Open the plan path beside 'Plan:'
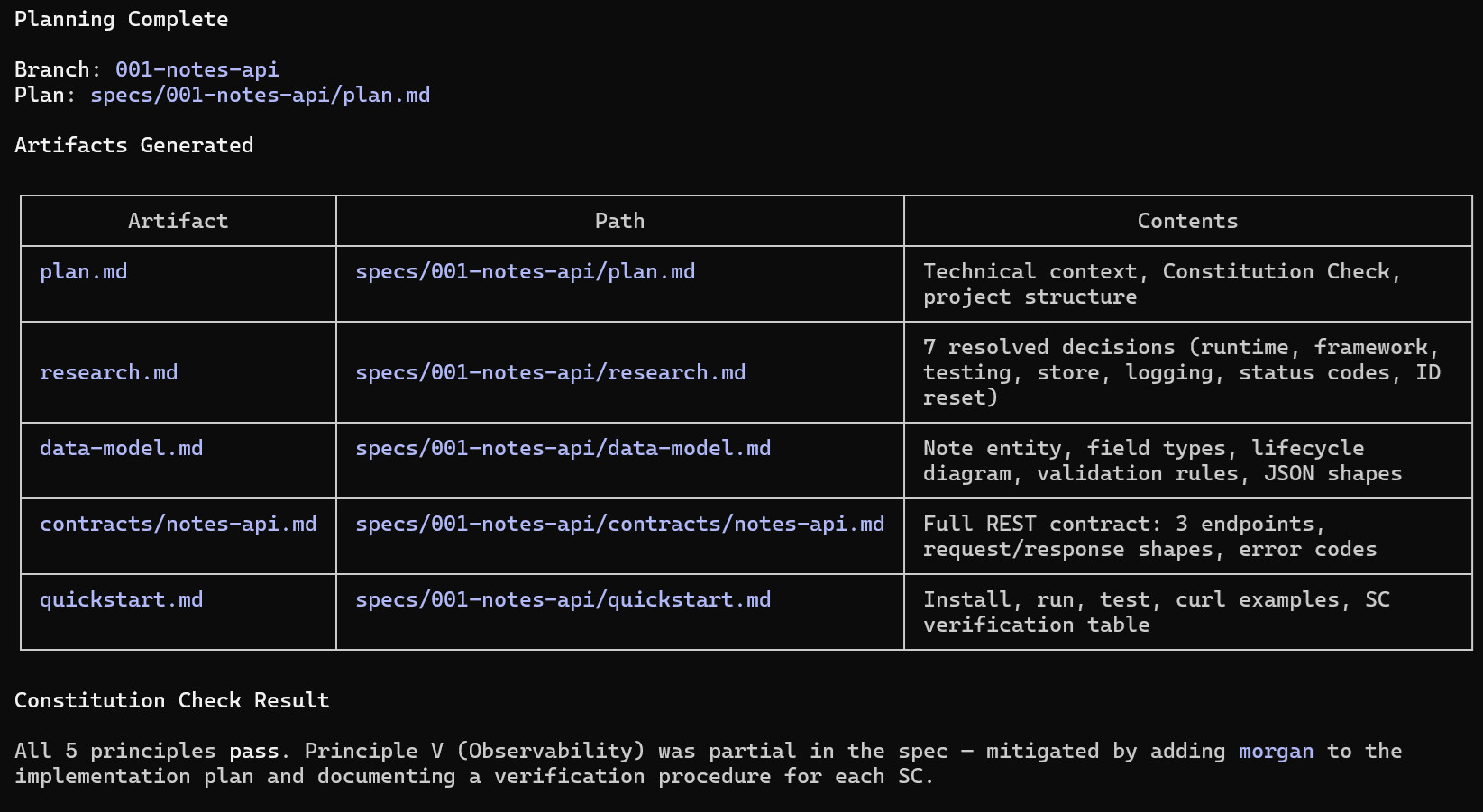 tap(260, 95)
